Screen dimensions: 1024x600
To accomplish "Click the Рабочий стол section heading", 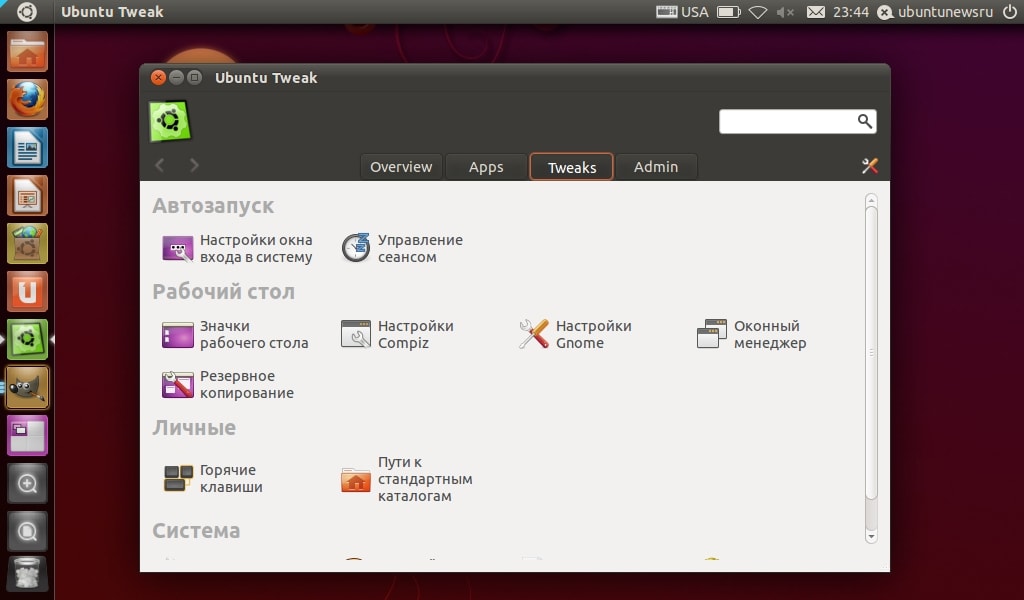I will pos(223,291).
